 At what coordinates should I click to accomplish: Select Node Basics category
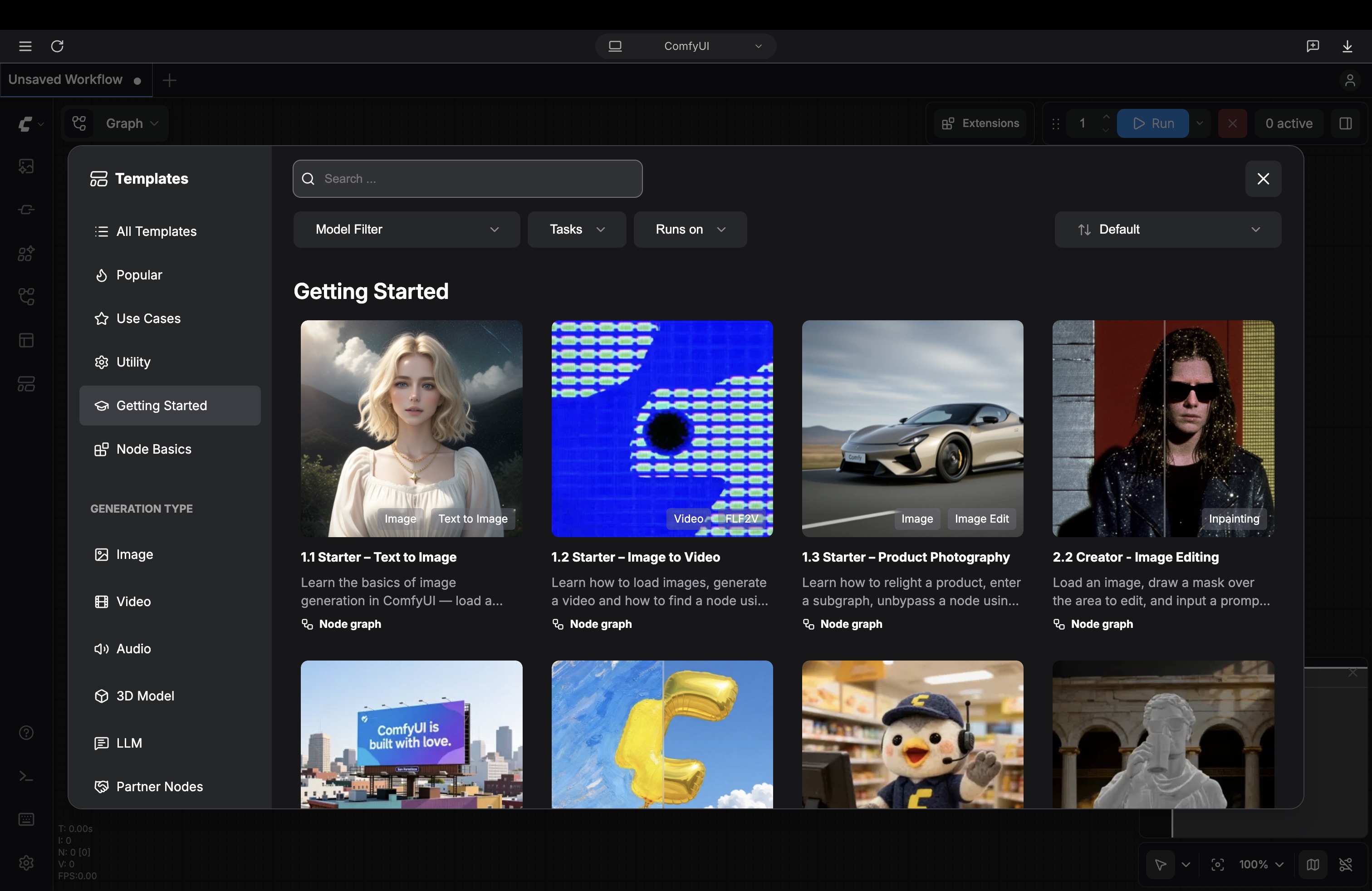coord(170,449)
